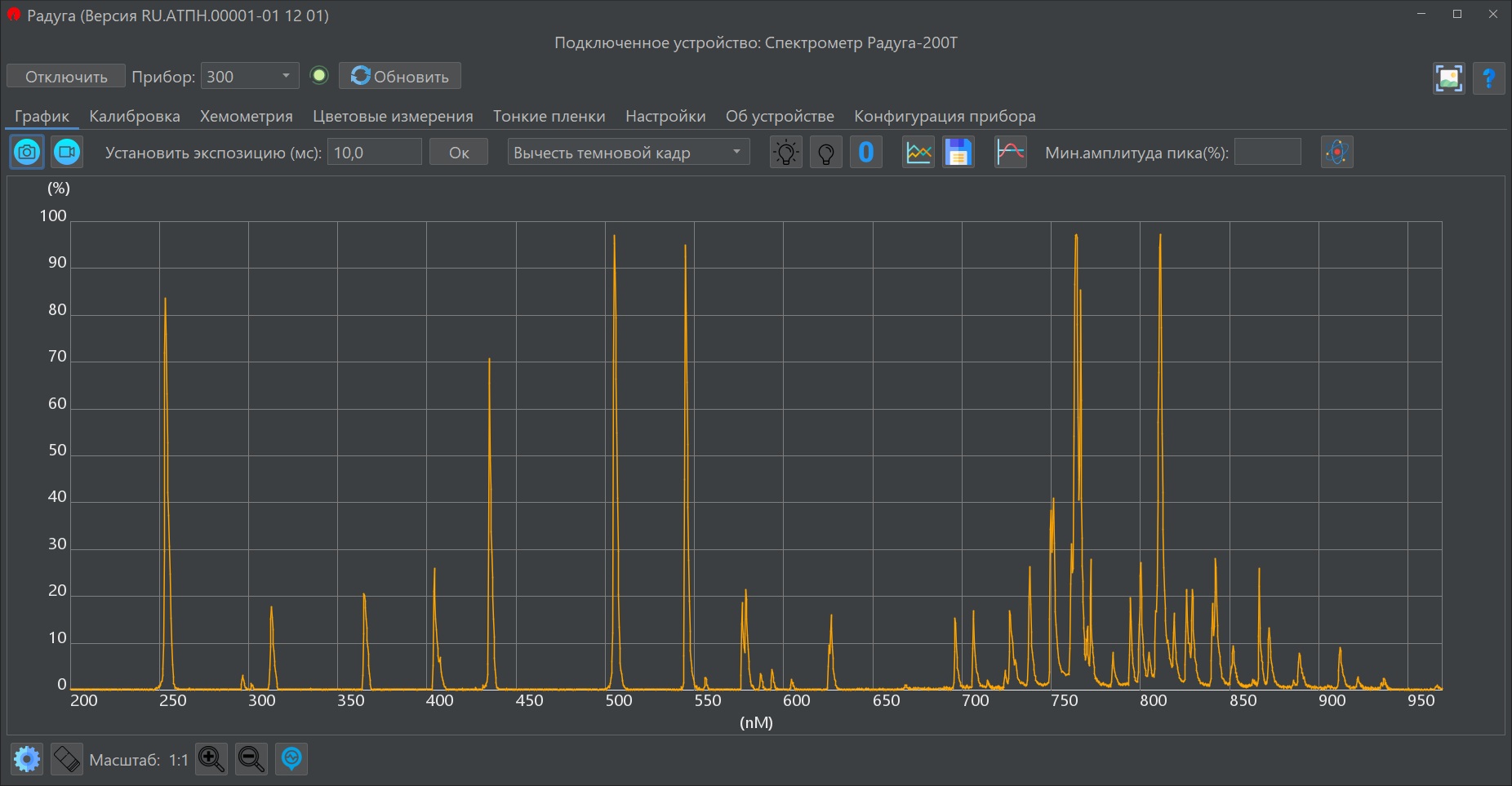The height and width of the screenshot is (786, 1512).
Task: Open the Прибор 300 dropdown
Action: pyautogui.click(x=249, y=77)
